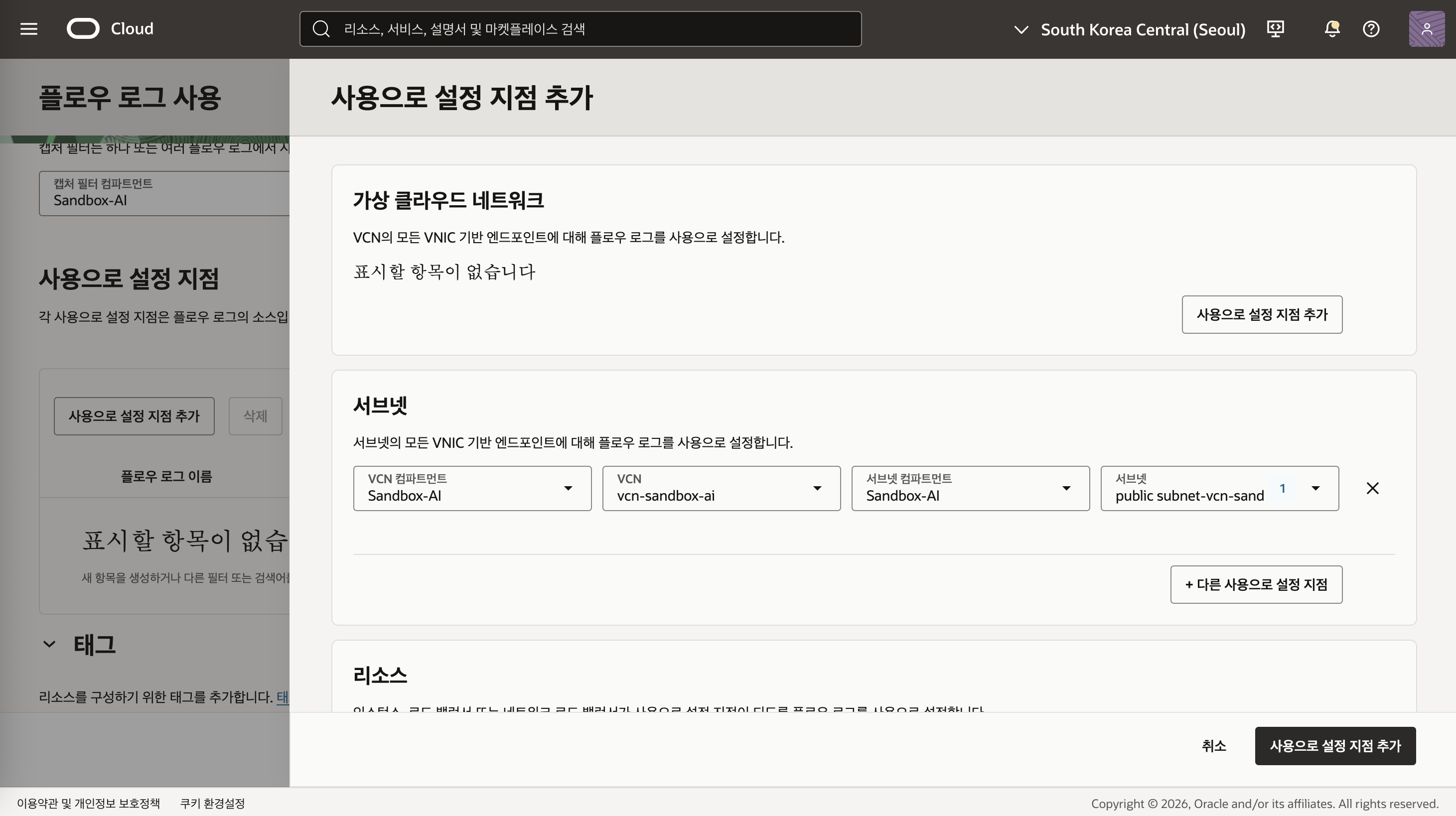Open the South Korea Central region selector
This screenshot has width=1456, height=816.
(x=1129, y=29)
